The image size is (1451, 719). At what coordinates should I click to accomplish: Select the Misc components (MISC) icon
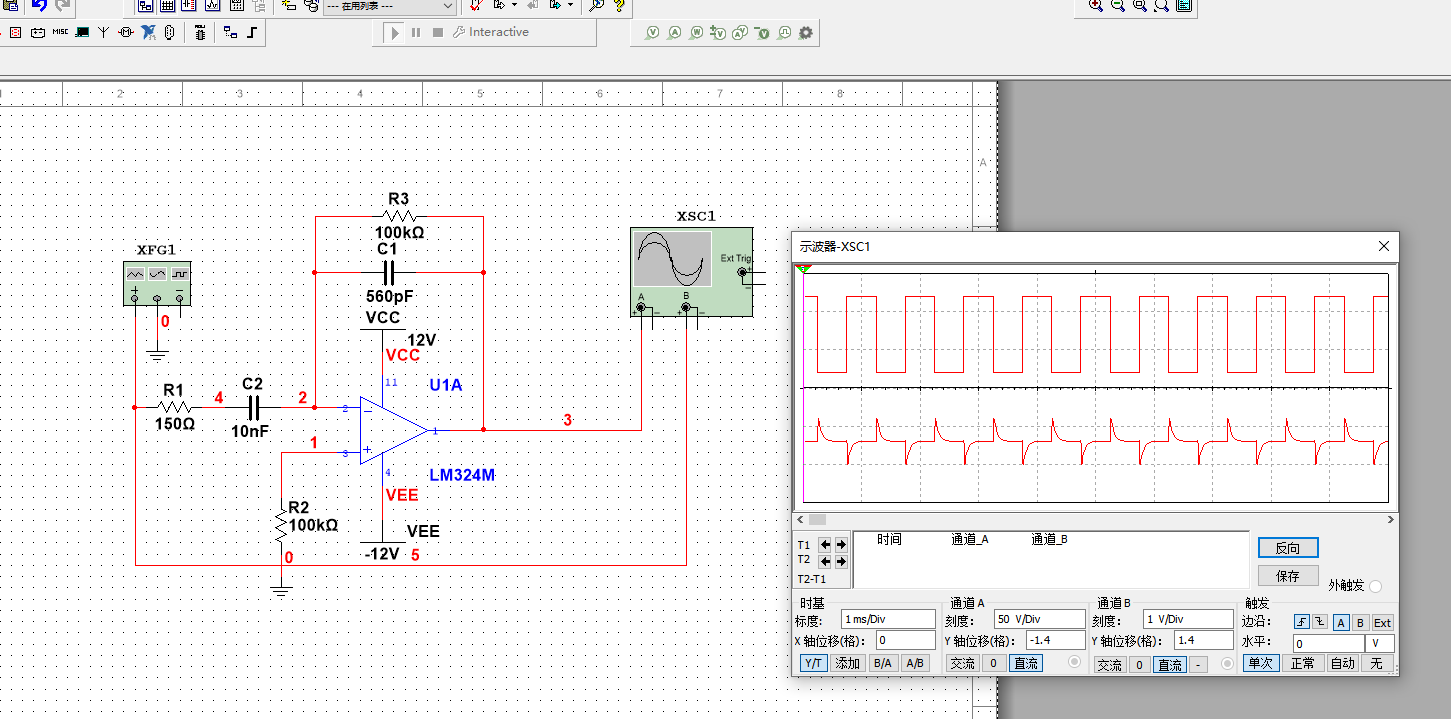[60, 31]
